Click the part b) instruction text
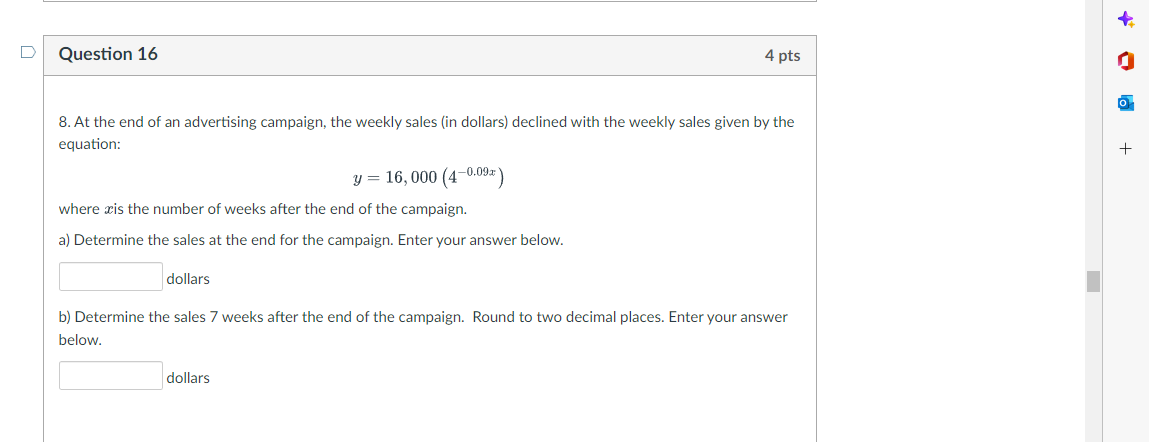 pos(422,317)
